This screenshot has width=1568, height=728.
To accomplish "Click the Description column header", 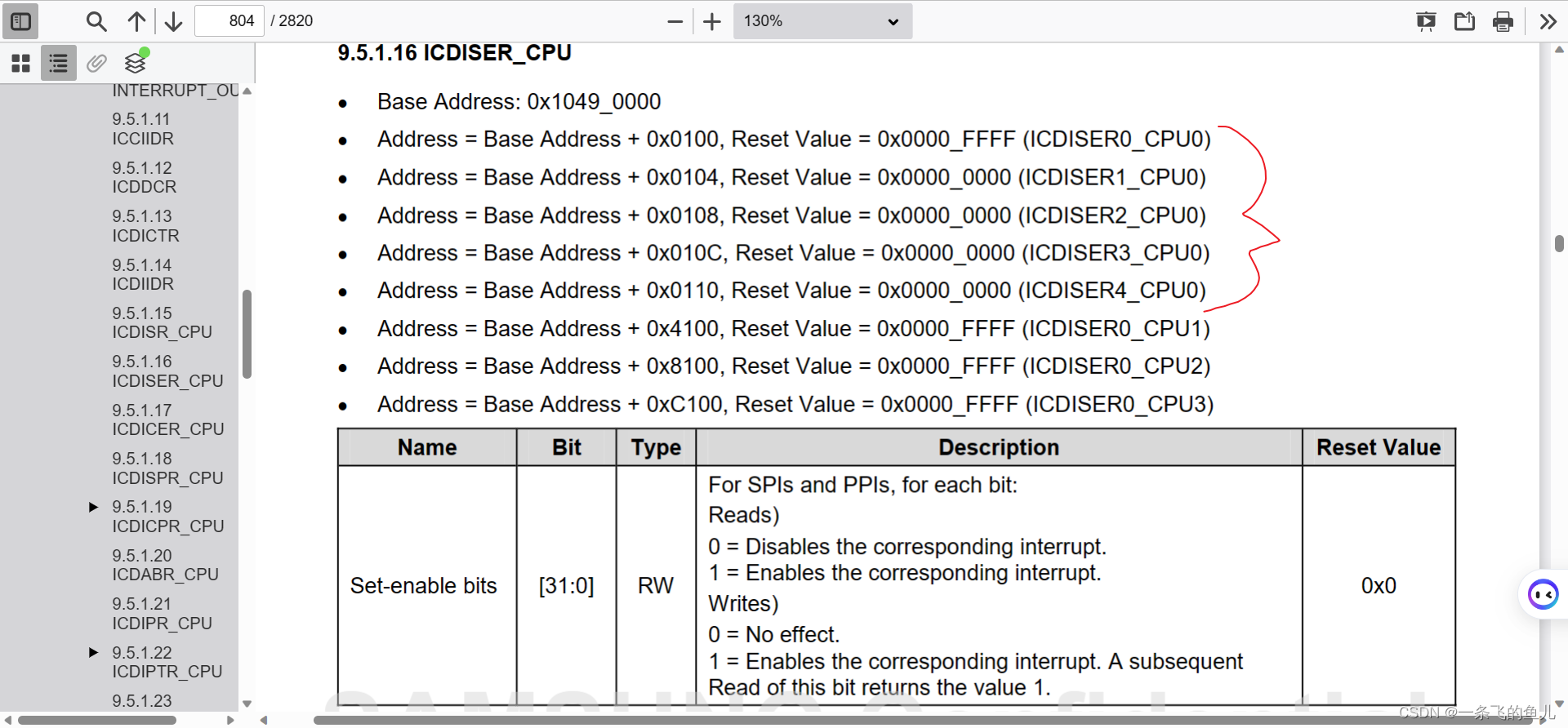I will coord(999,447).
